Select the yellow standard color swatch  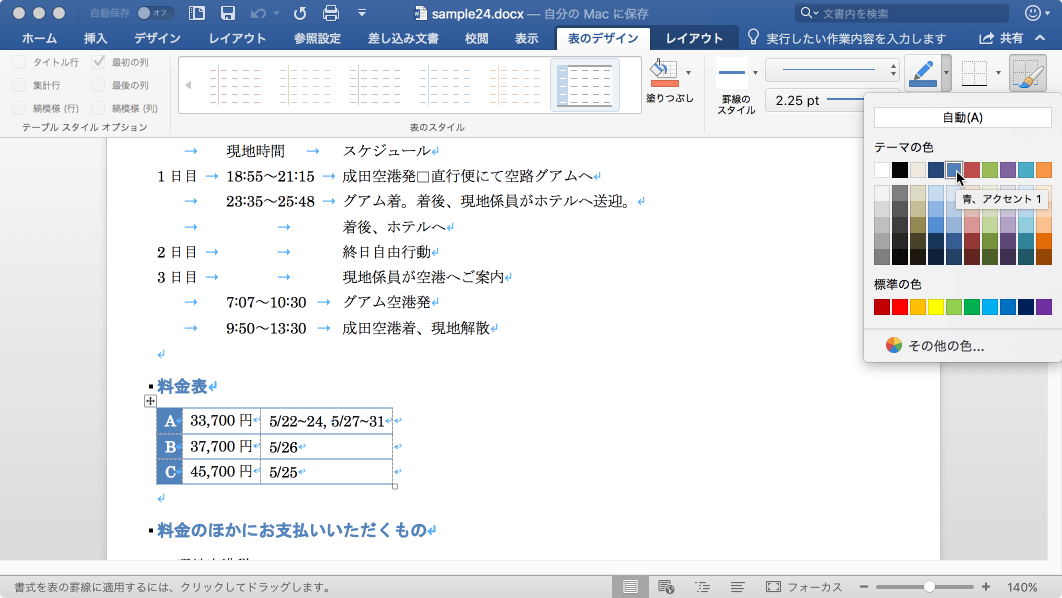point(935,307)
